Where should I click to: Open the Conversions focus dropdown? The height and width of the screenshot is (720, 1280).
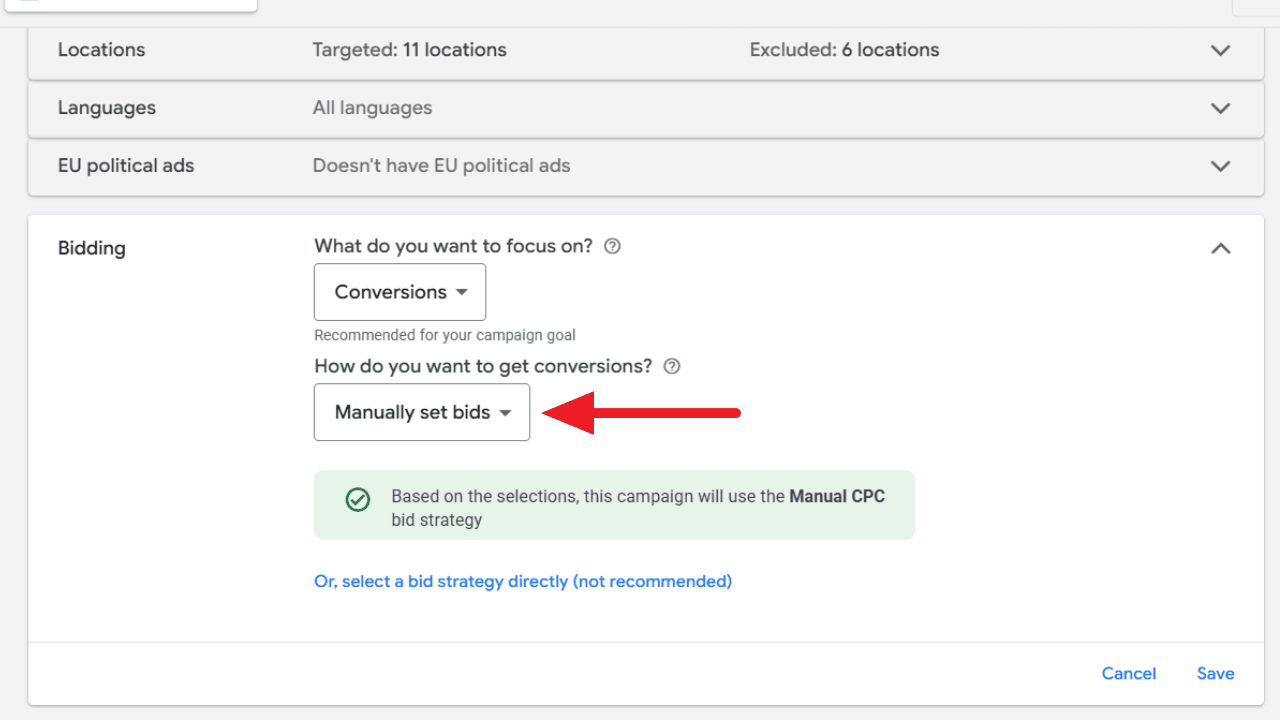[400, 292]
